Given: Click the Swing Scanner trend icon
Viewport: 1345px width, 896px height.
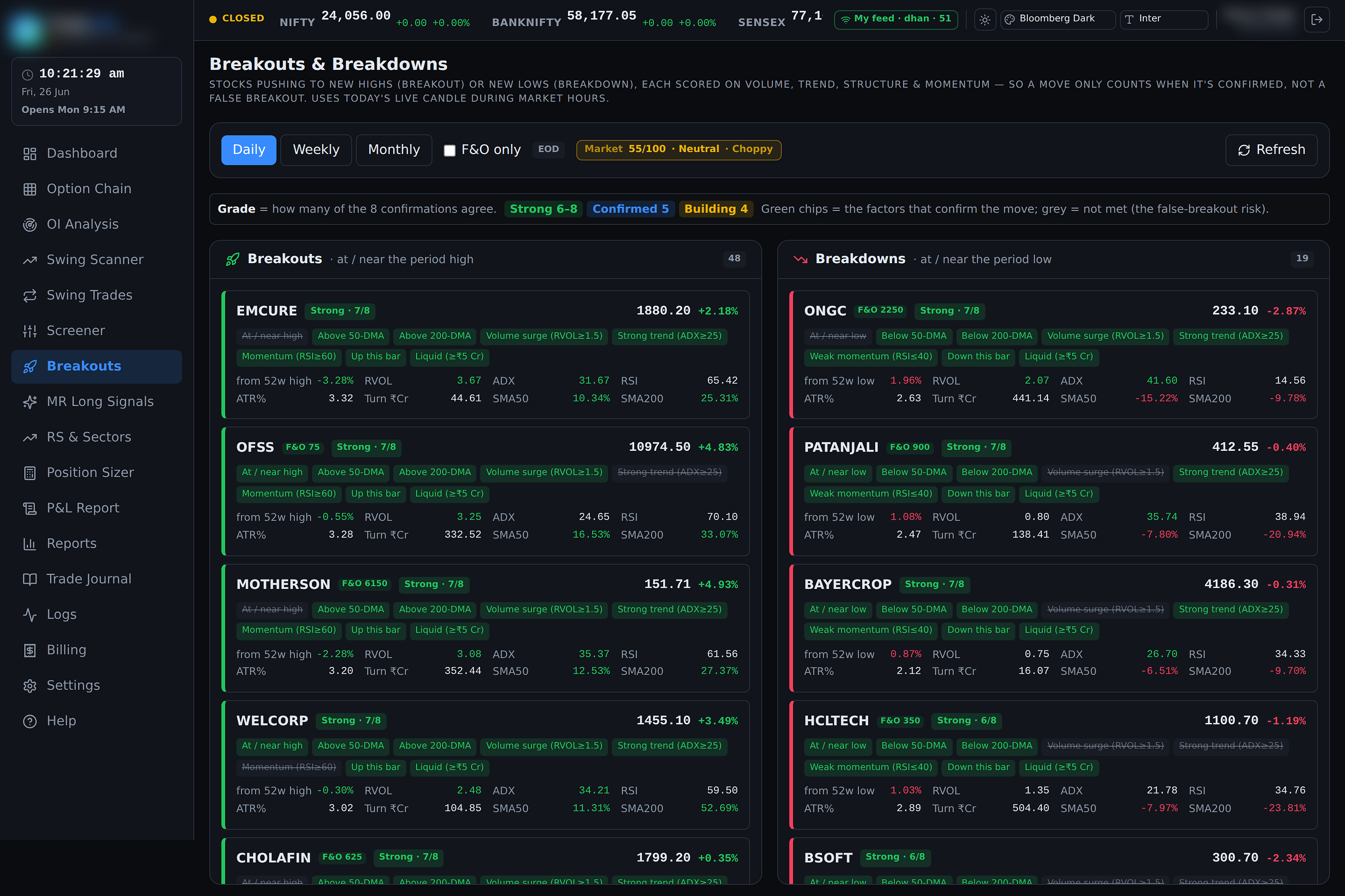Looking at the screenshot, I should (x=29, y=260).
